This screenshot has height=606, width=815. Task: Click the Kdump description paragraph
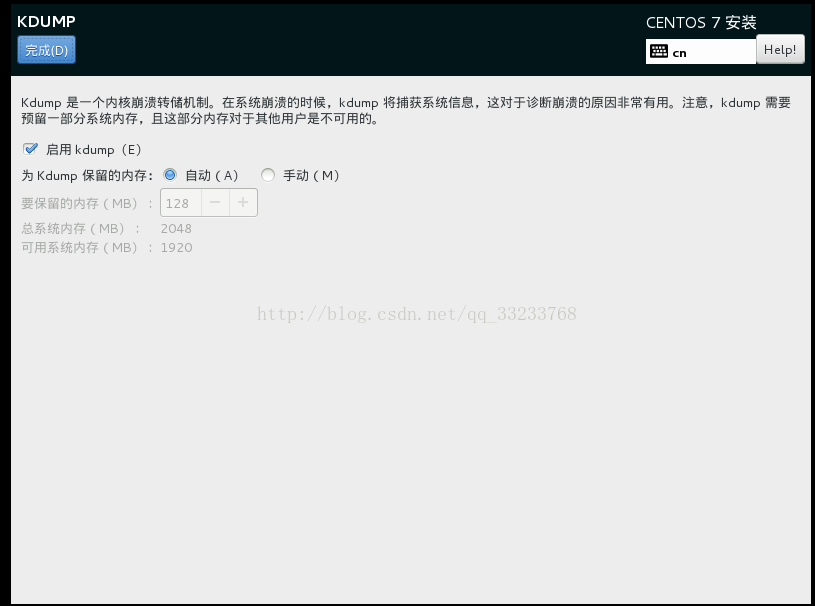coord(406,111)
